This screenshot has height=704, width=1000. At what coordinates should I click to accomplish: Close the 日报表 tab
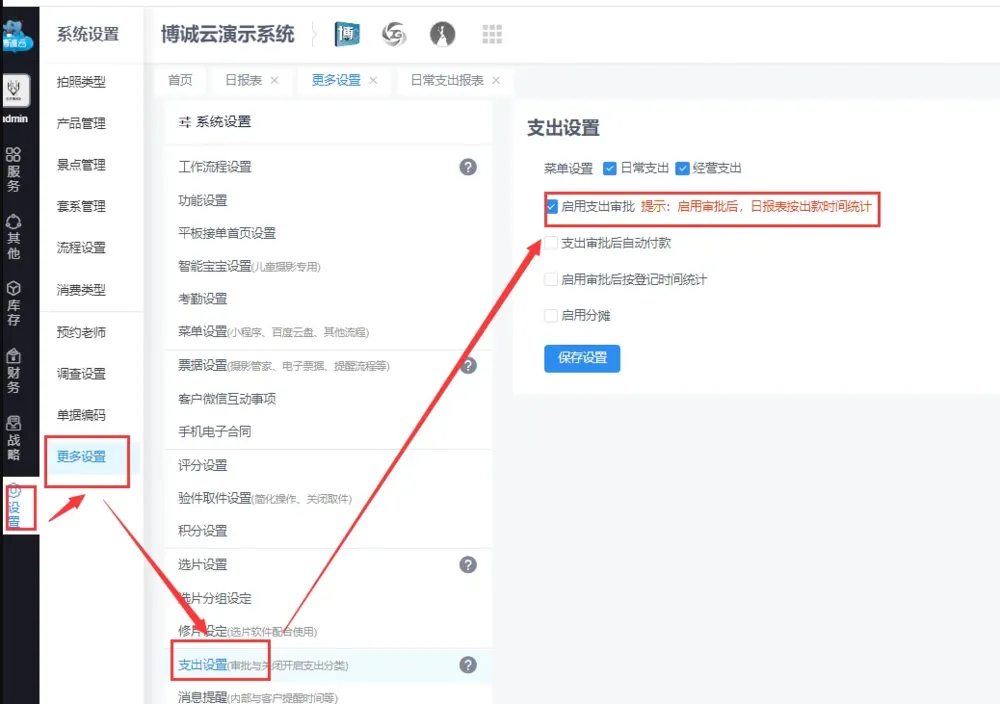[x=275, y=80]
